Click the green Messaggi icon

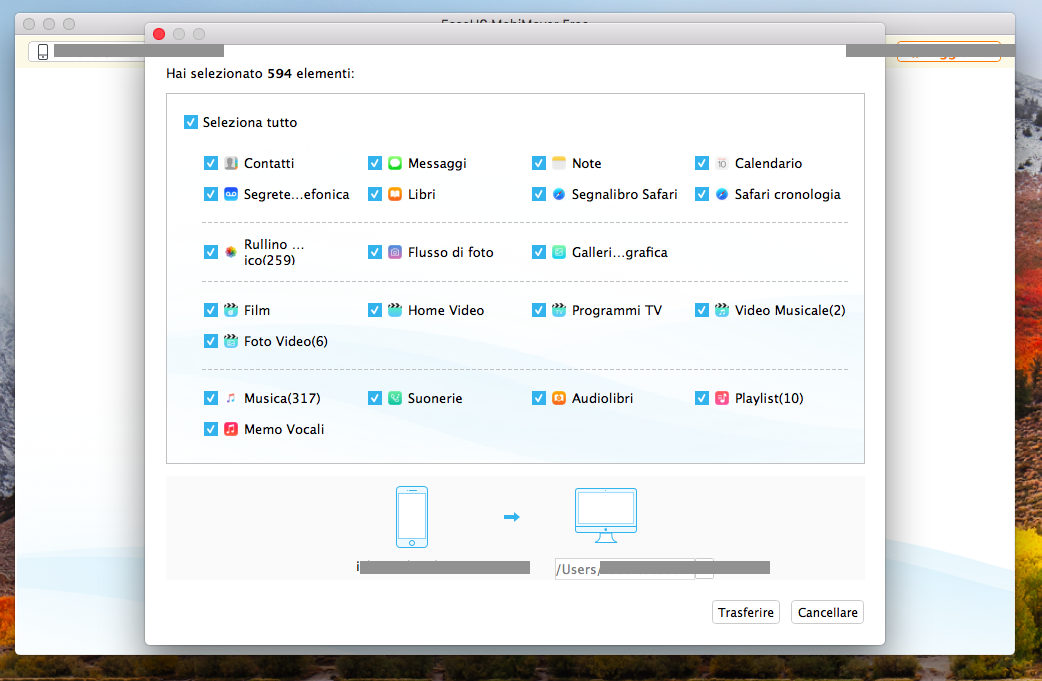click(395, 163)
